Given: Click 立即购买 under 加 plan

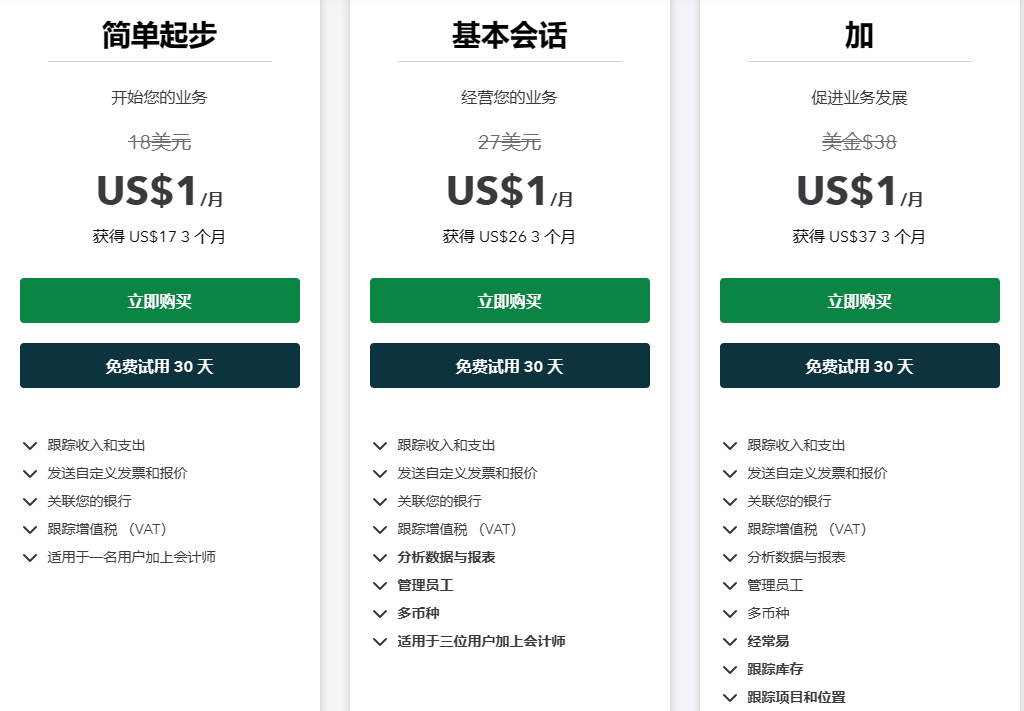Looking at the screenshot, I should click(860, 301).
